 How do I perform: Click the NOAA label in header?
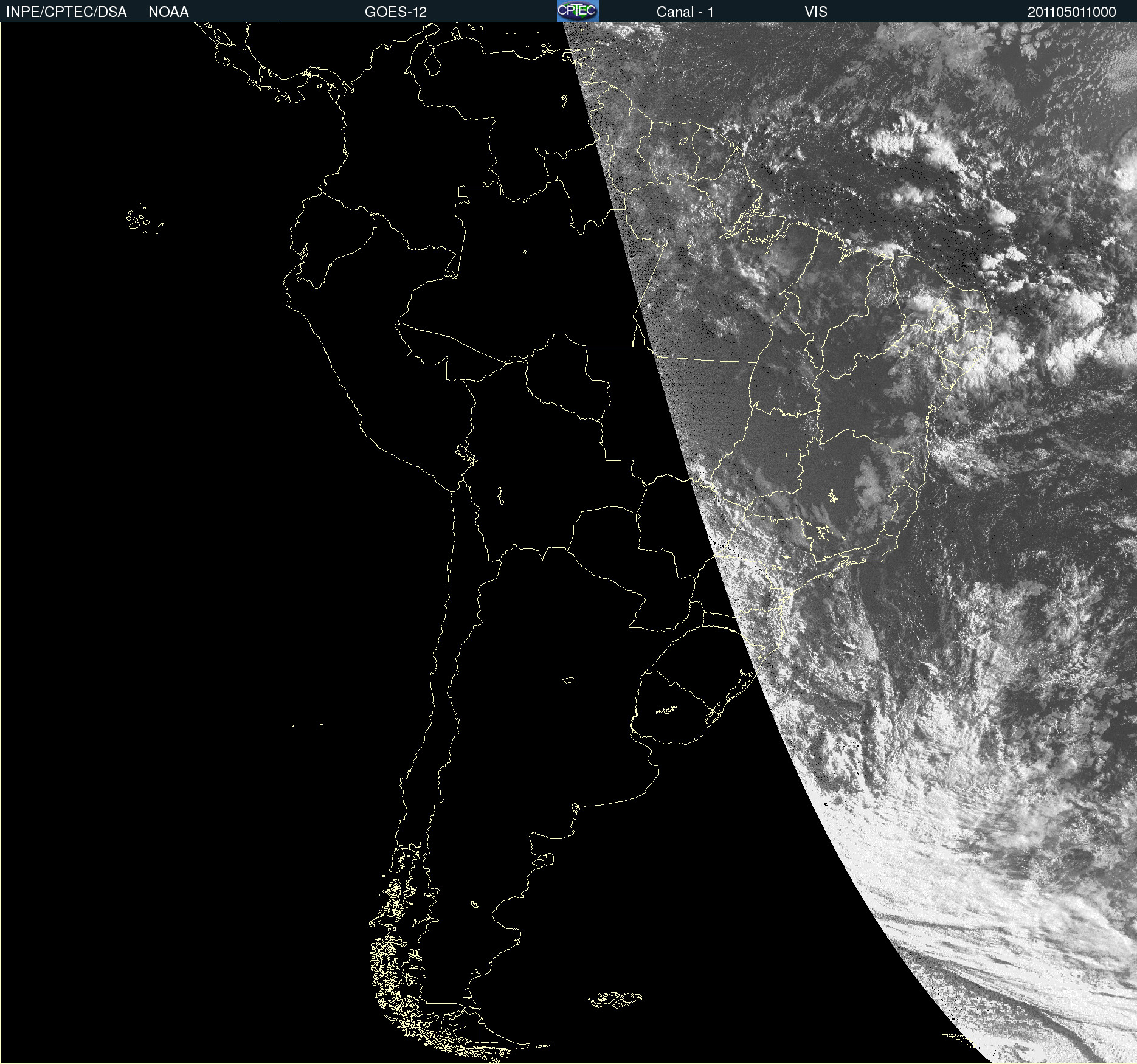click(168, 12)
